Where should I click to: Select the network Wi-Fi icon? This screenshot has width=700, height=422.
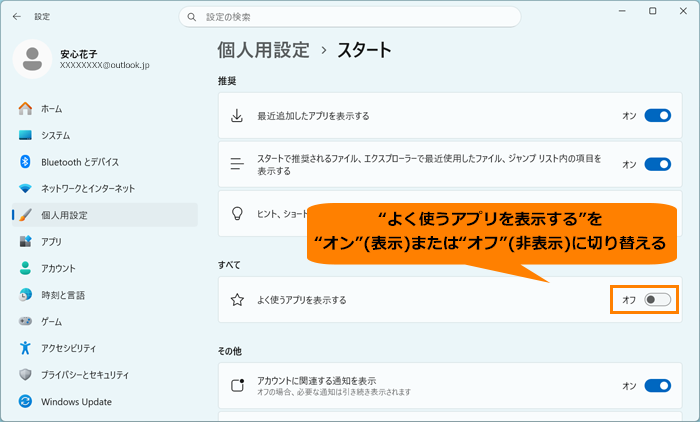tap(25, 188)
